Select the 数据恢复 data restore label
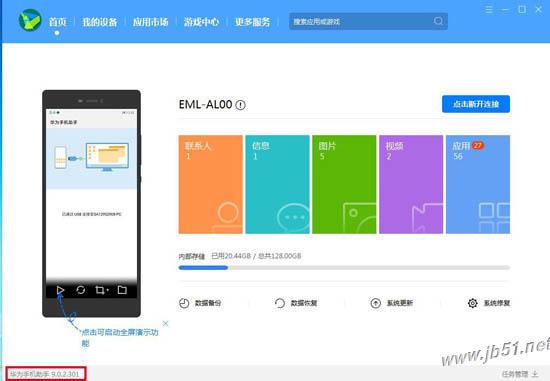The height and width of the screenshot is (381, 550). coord(304,303)
